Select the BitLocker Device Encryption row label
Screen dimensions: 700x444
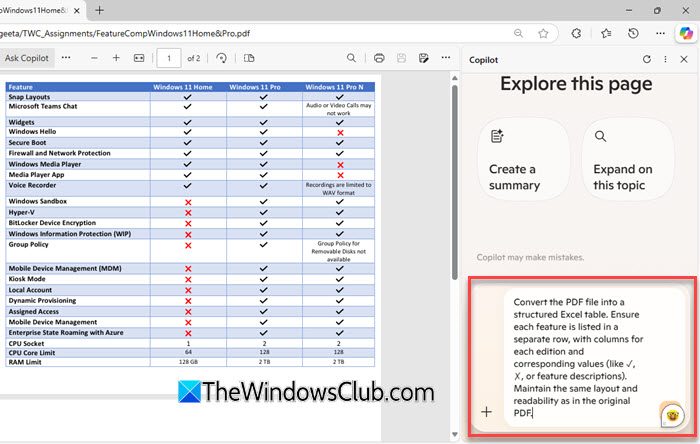coord(52,223)
